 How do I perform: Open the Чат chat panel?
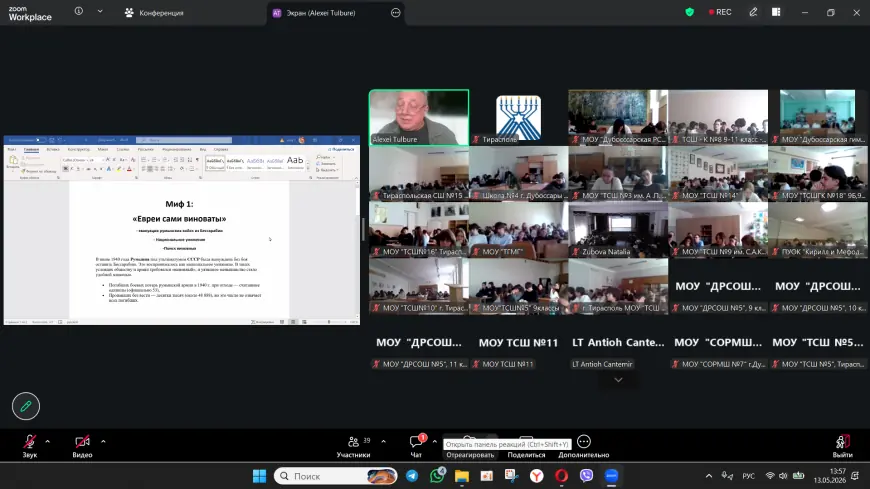pos(416,446)
